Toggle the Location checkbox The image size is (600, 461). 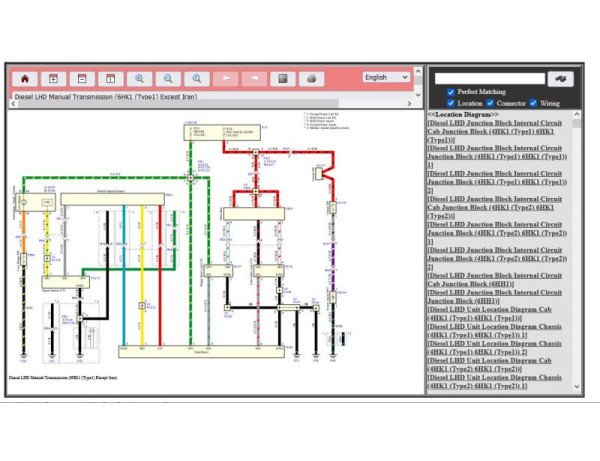(x=451, y=103)
